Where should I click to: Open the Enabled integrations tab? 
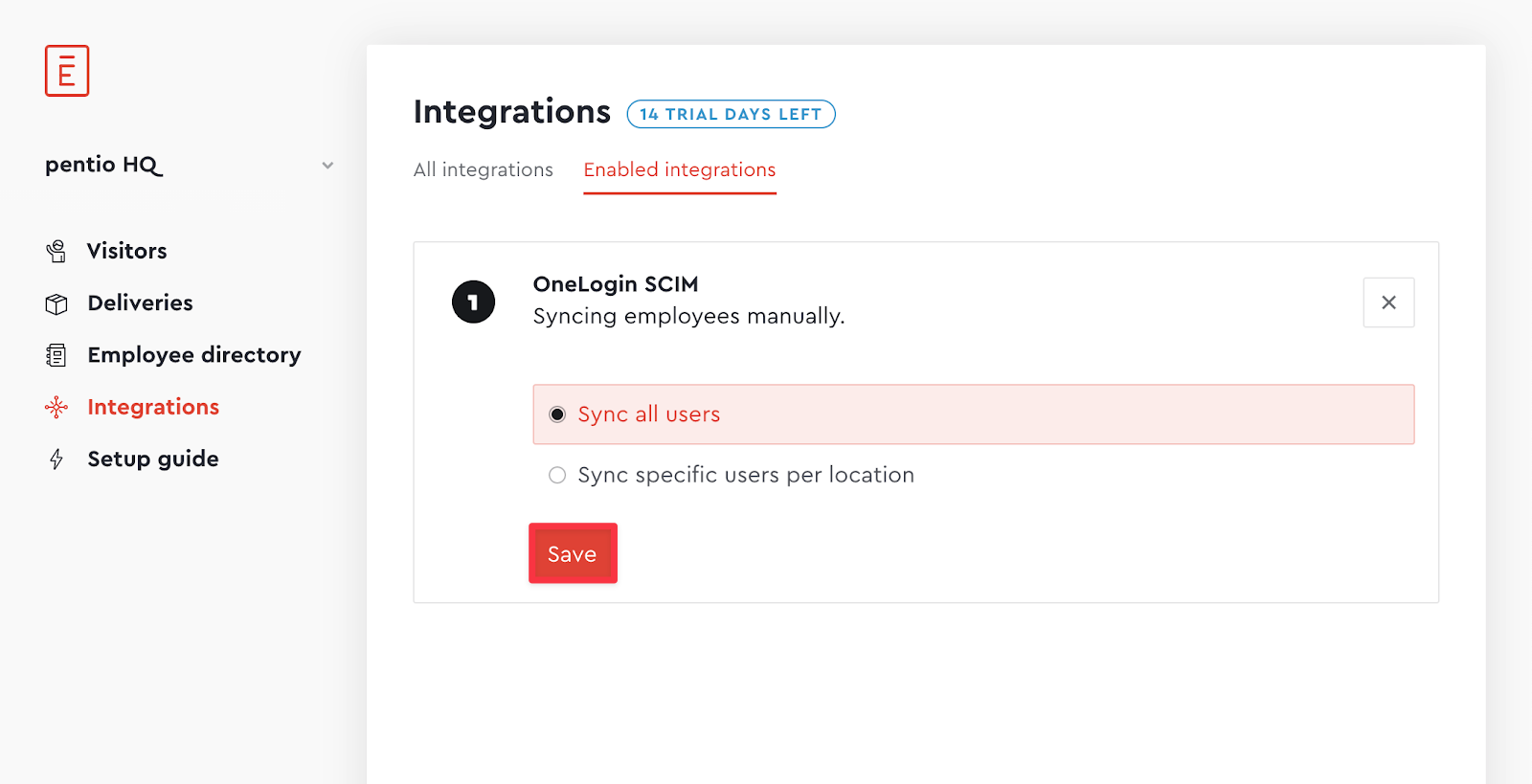click(680, 169)
